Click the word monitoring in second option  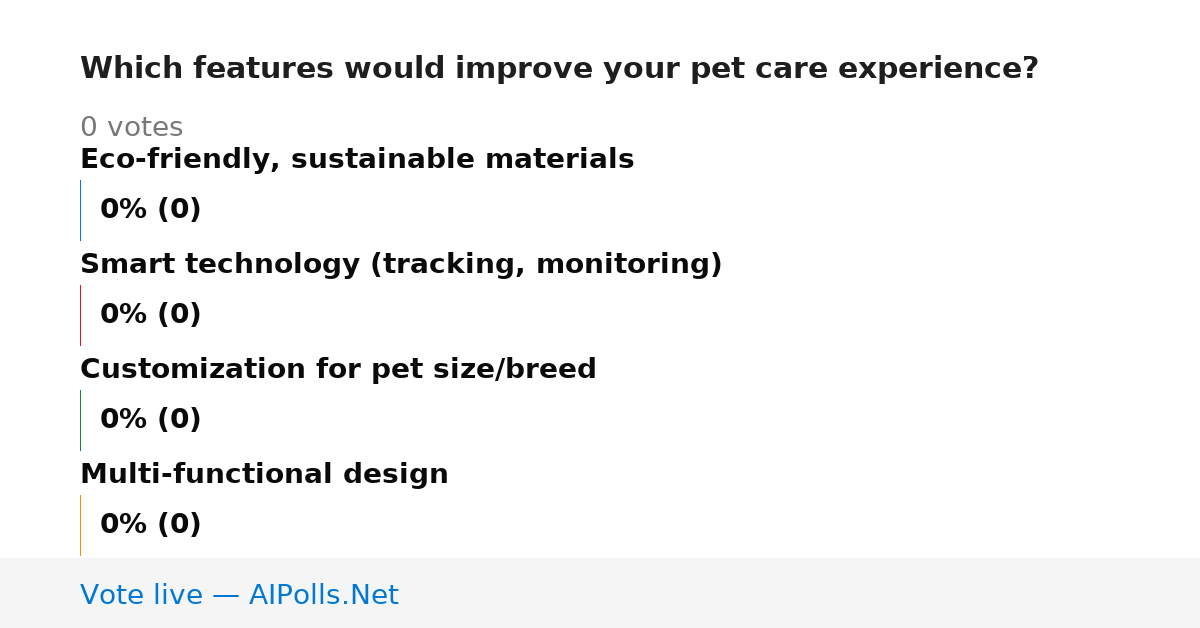624,265
